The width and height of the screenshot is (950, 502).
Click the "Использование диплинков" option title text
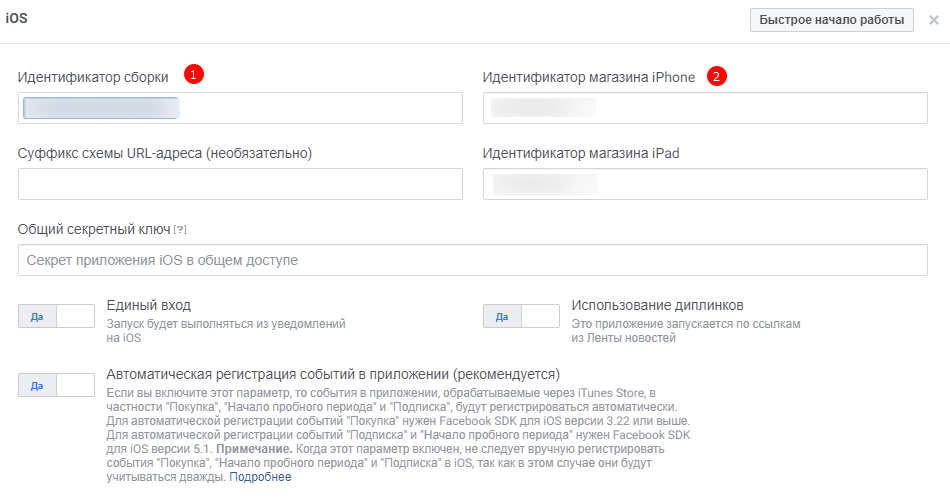[x=657, y=305]
